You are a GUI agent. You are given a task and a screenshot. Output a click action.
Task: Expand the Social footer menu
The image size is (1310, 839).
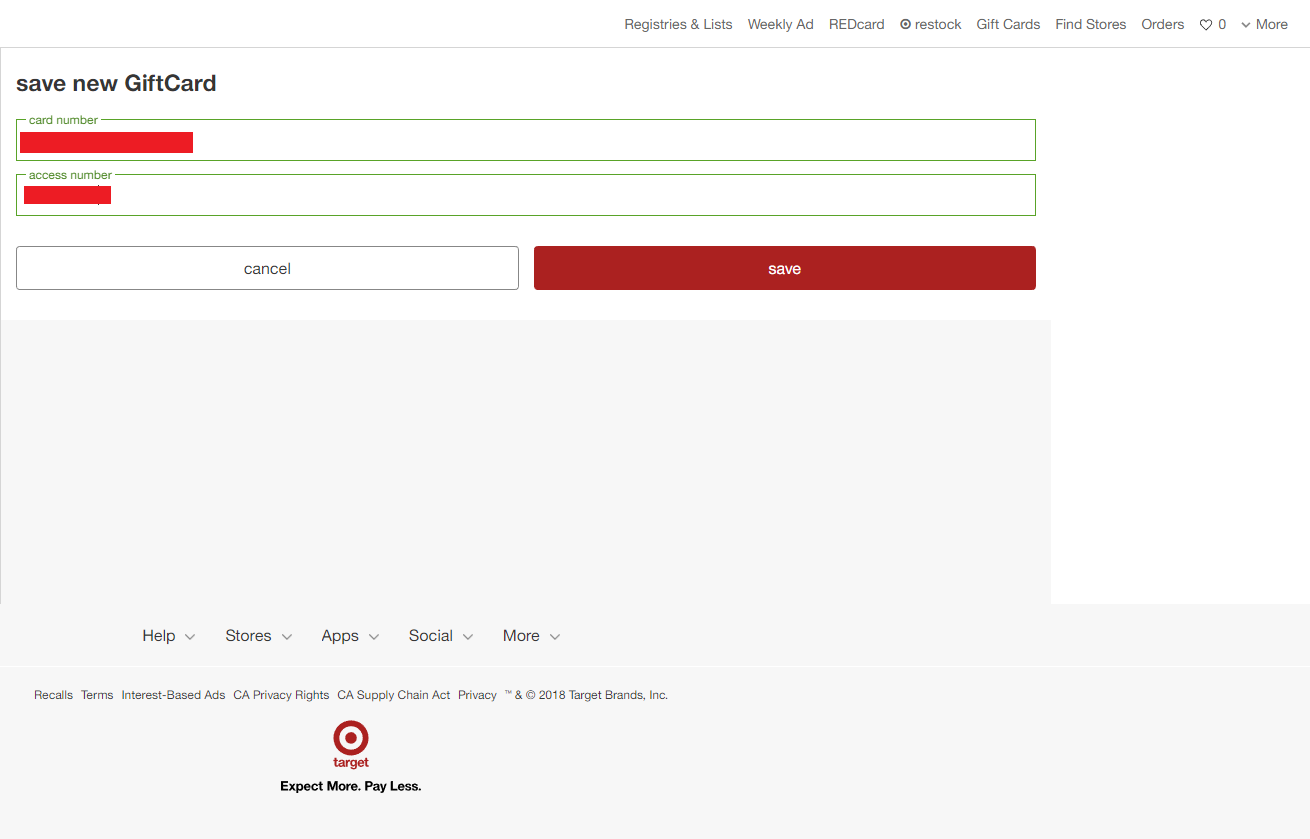(440, 636)
